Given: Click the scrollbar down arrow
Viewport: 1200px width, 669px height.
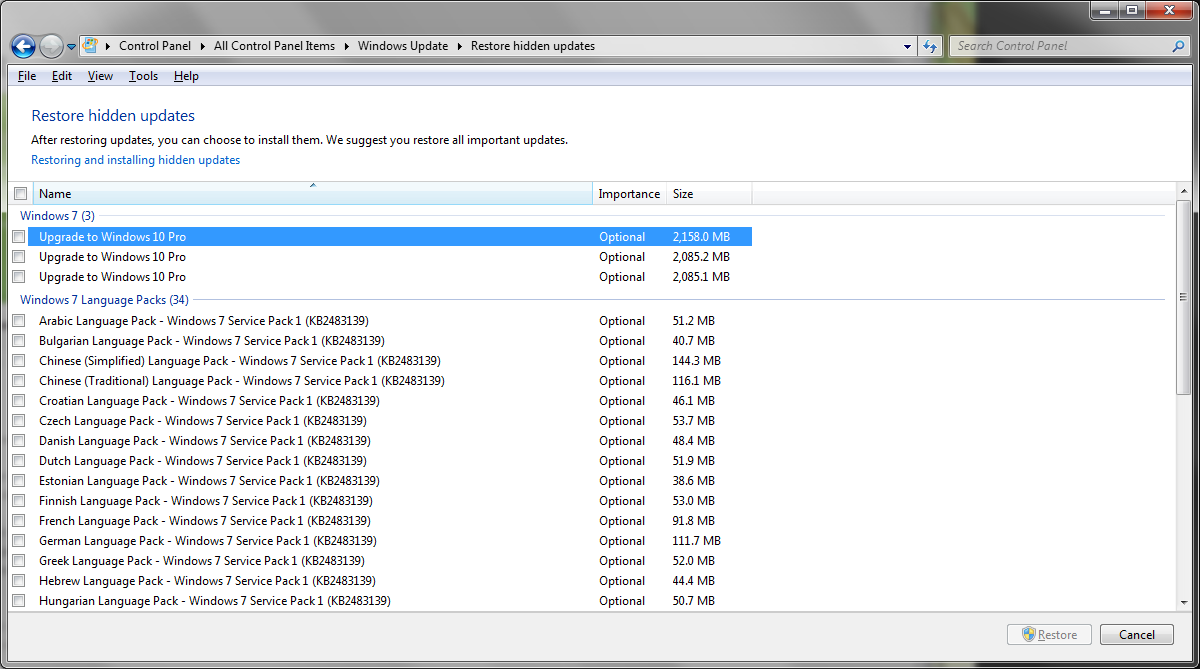Looking at the screenshot, I should click(x=1184, y=602).
